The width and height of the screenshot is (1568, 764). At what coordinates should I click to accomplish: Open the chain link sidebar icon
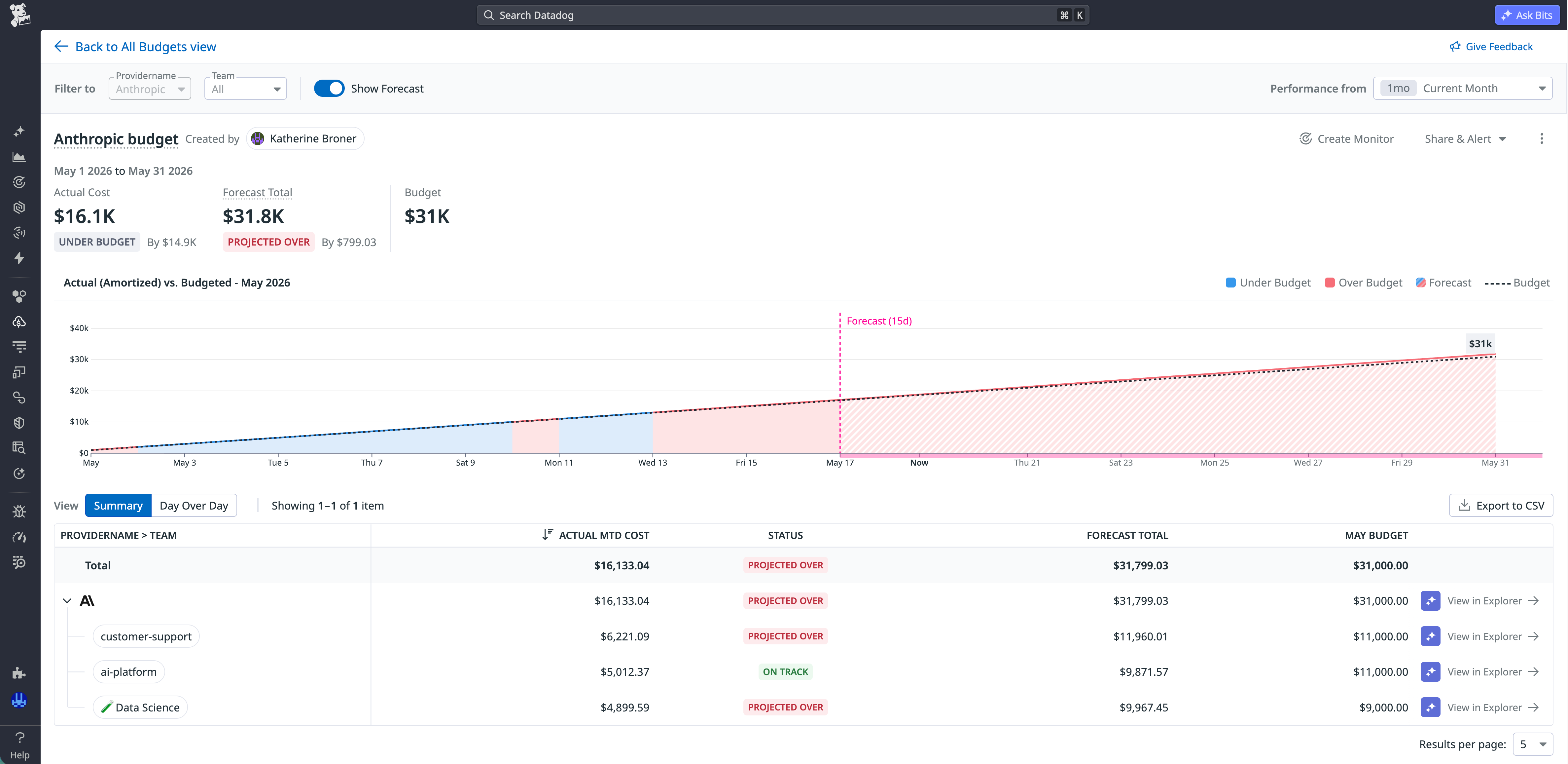click(19, 398)
